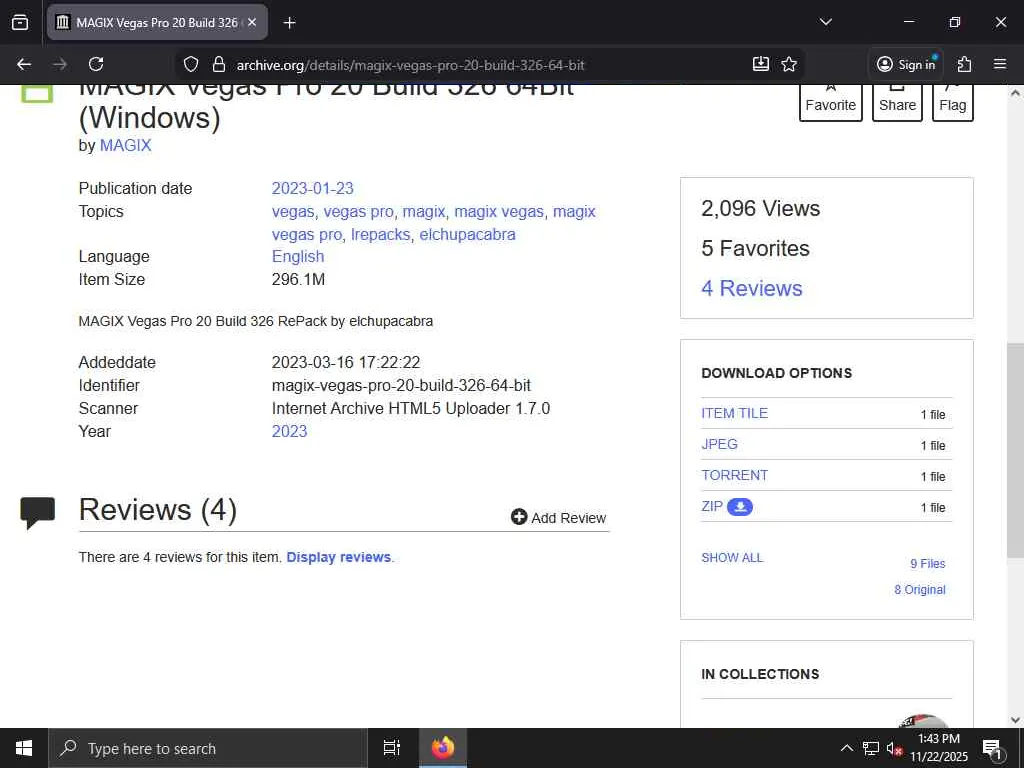Click the 4 Reviews link in stats box
Image resolution: width=1024 pixels, height=768 pixels.
click(752, 288)
